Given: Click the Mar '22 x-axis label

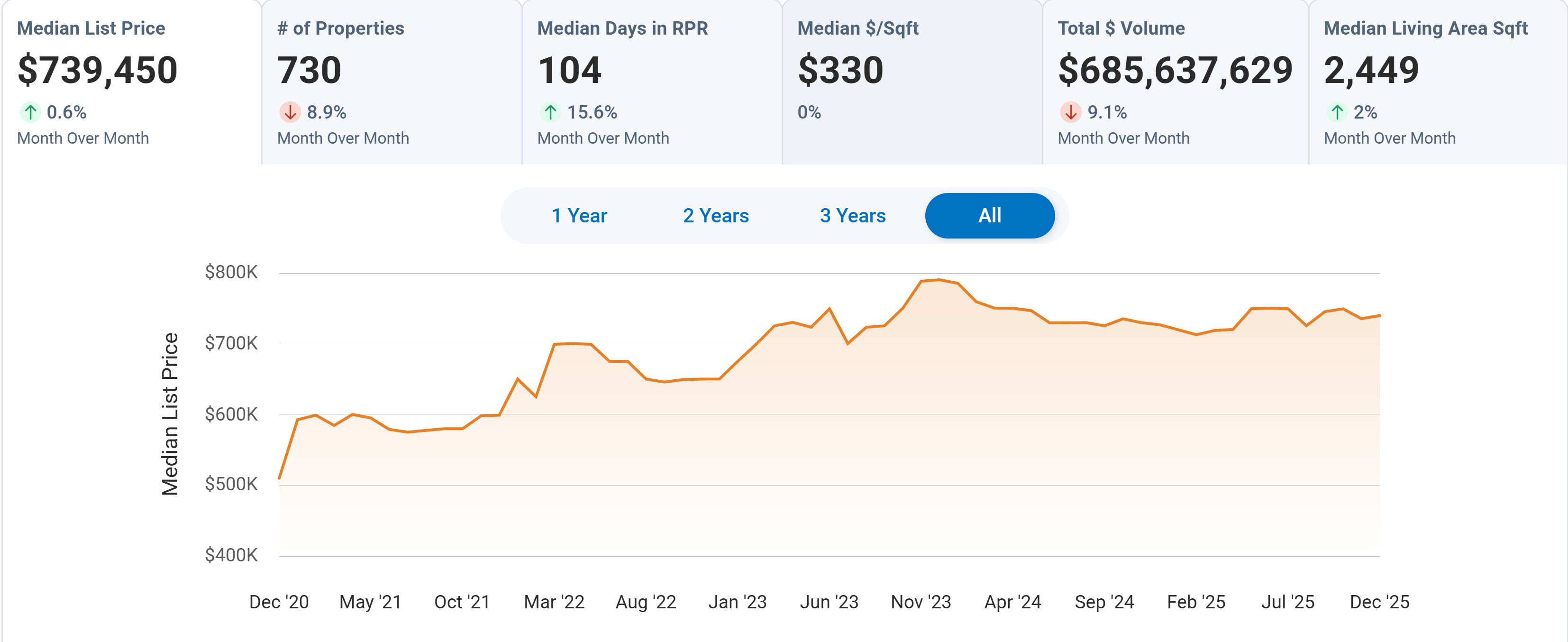Looking at the screenshot, I should coord(554,602).
